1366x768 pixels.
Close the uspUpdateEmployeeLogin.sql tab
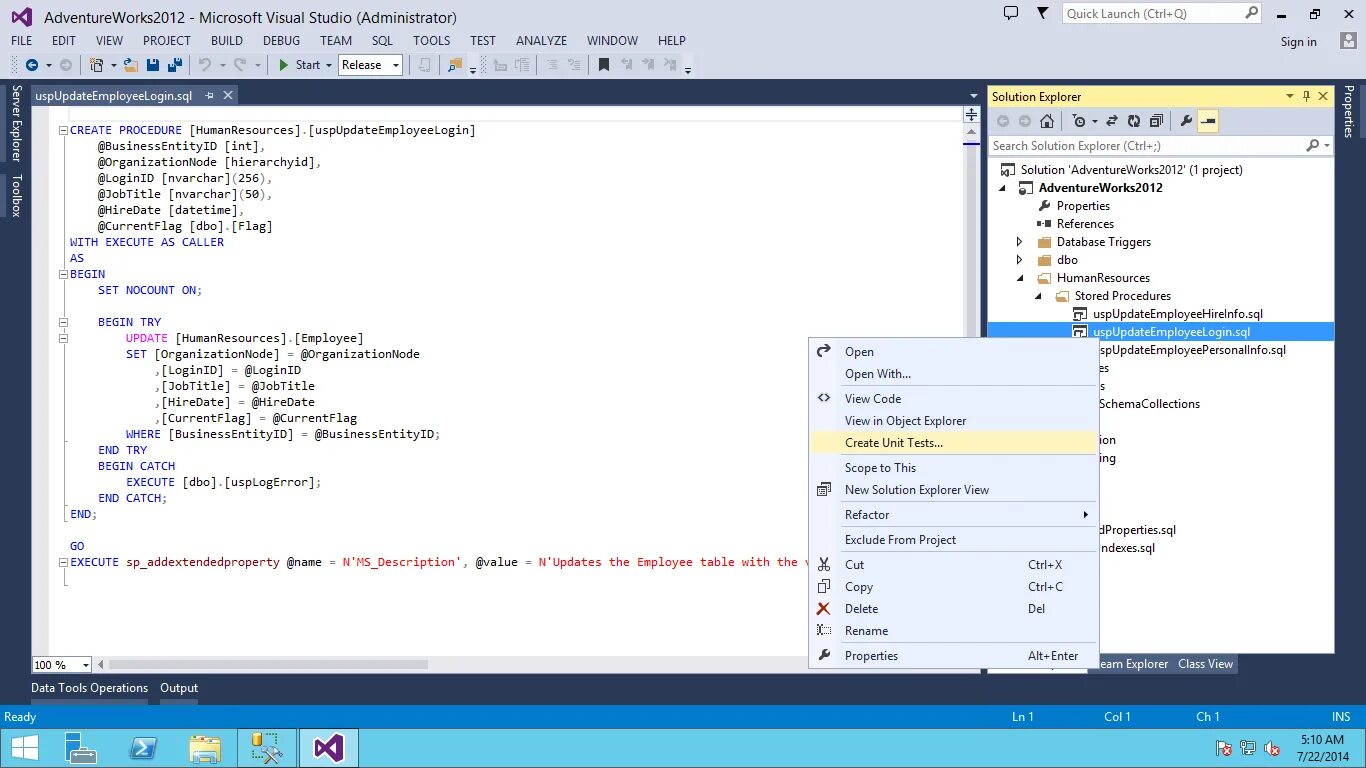point(228,96)
